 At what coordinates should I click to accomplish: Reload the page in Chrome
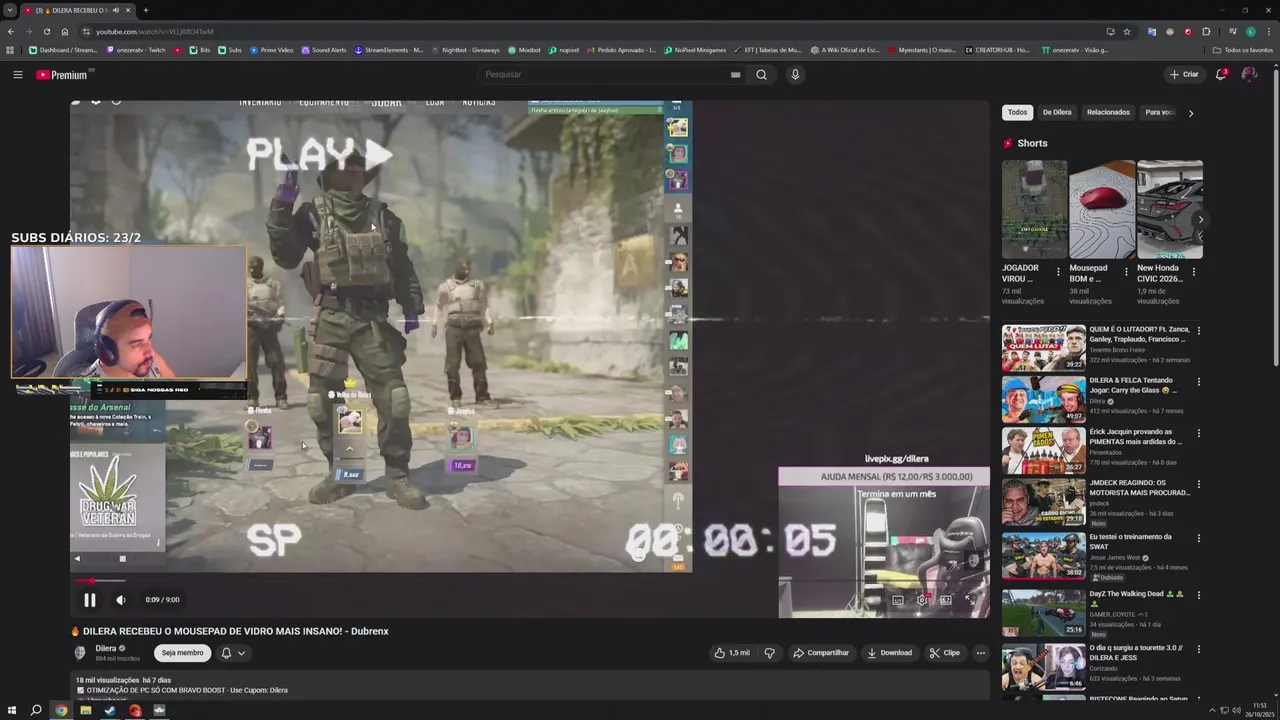tap(46, 31)
